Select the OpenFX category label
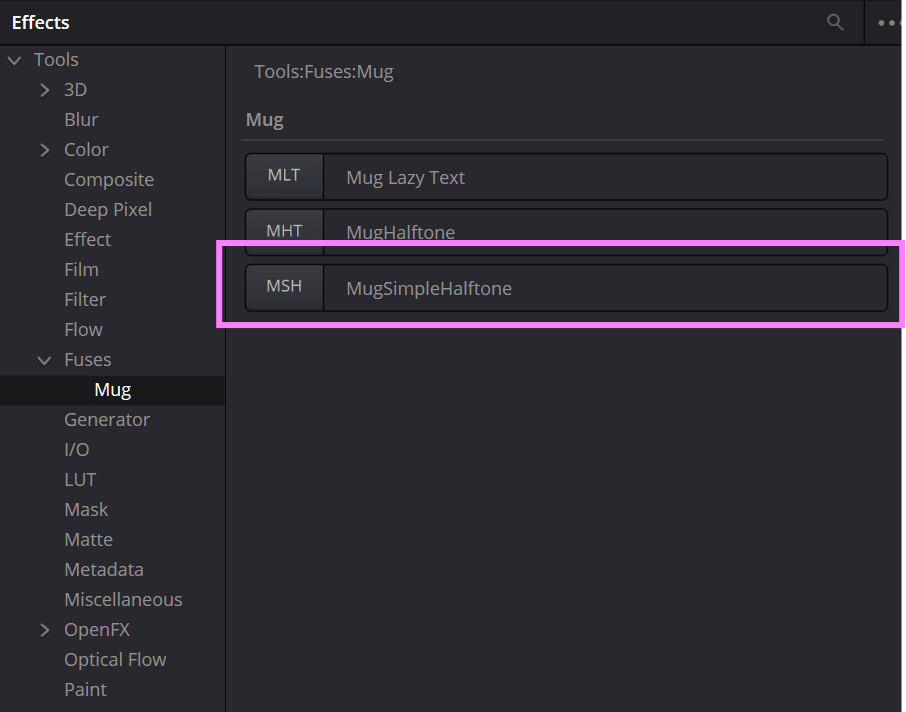 pyautogui.click(x=97, y=630)
